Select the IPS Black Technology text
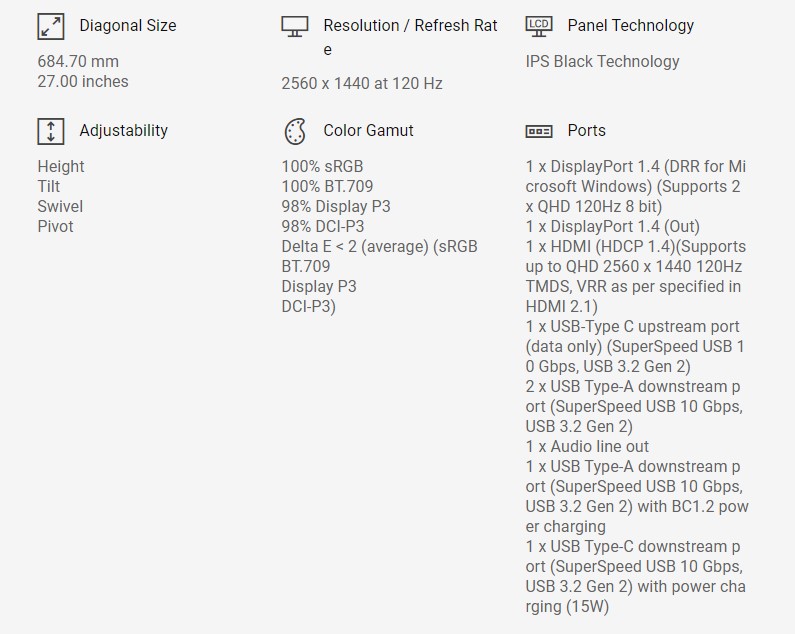 [602, 62]
